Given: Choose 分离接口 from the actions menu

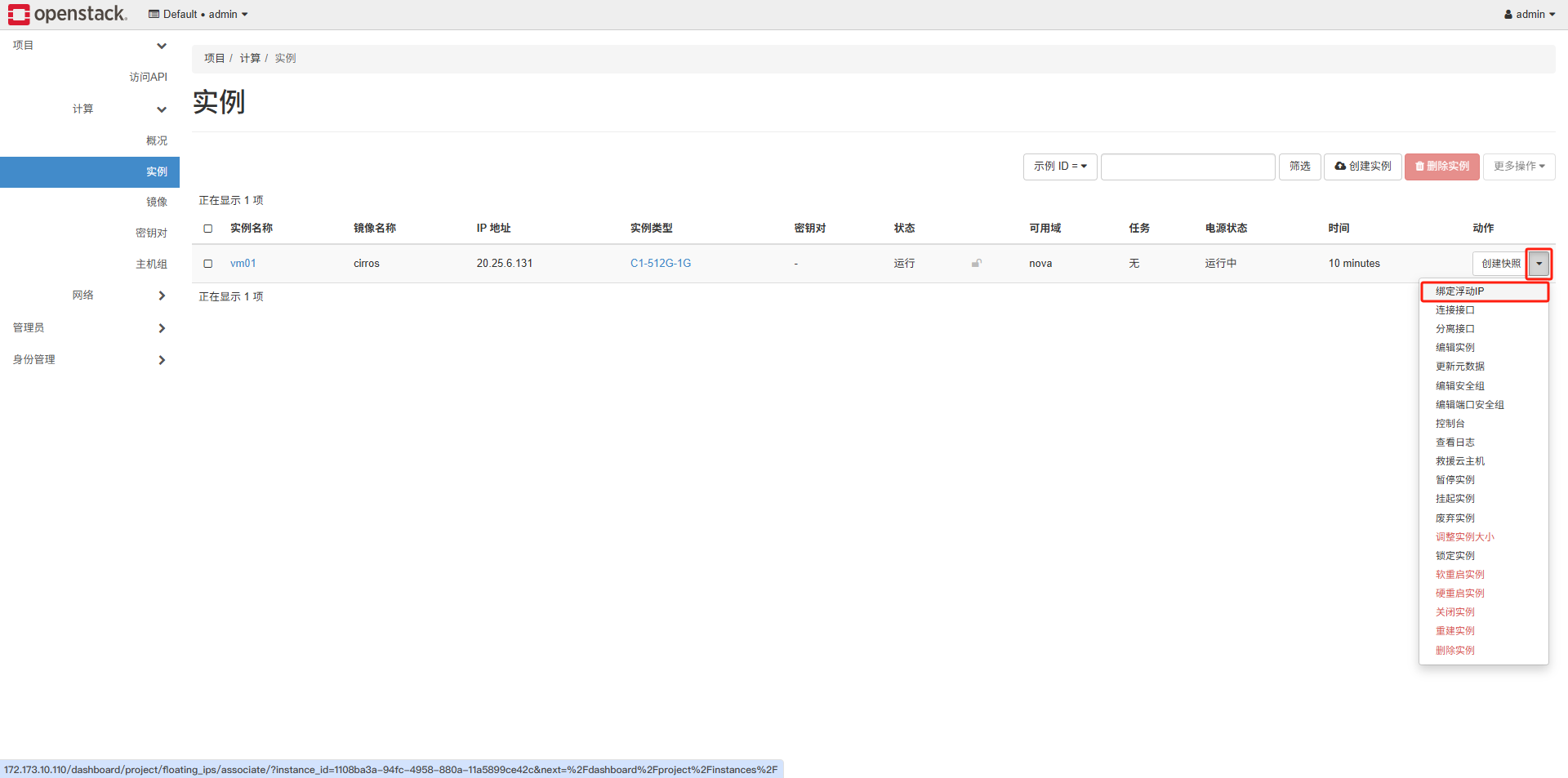Looking at the screenshot, I should pos(1484,329).
